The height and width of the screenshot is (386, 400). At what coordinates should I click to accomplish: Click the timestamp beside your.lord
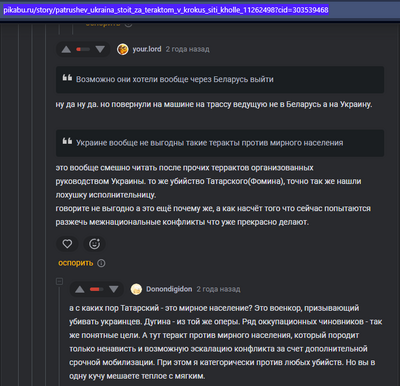(x=188, y=49)
